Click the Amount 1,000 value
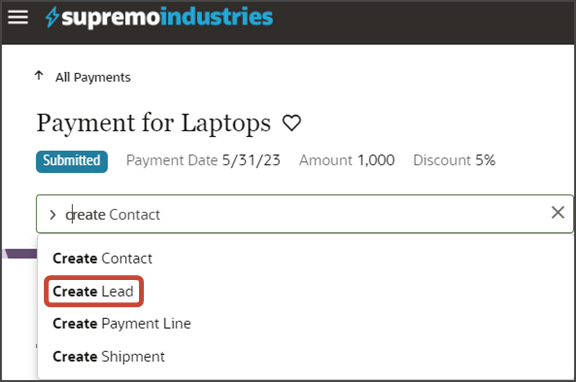The height and width of the screenshot is (382, 576). pos(347,161)
